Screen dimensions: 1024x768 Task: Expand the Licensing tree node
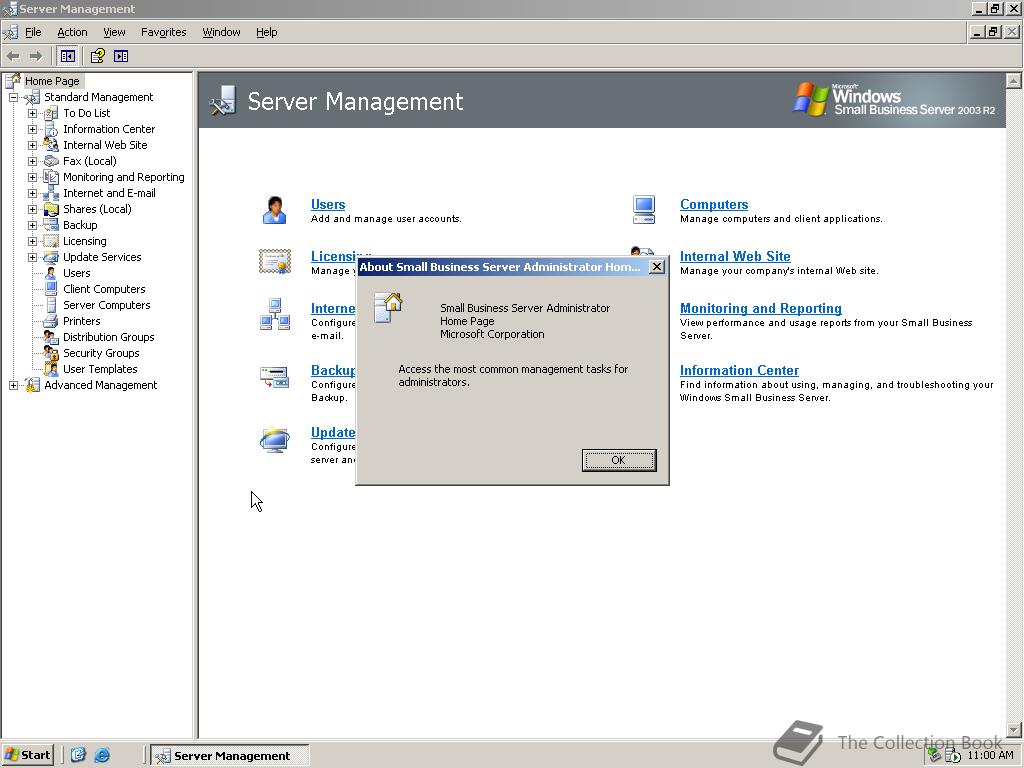point(32,241)
